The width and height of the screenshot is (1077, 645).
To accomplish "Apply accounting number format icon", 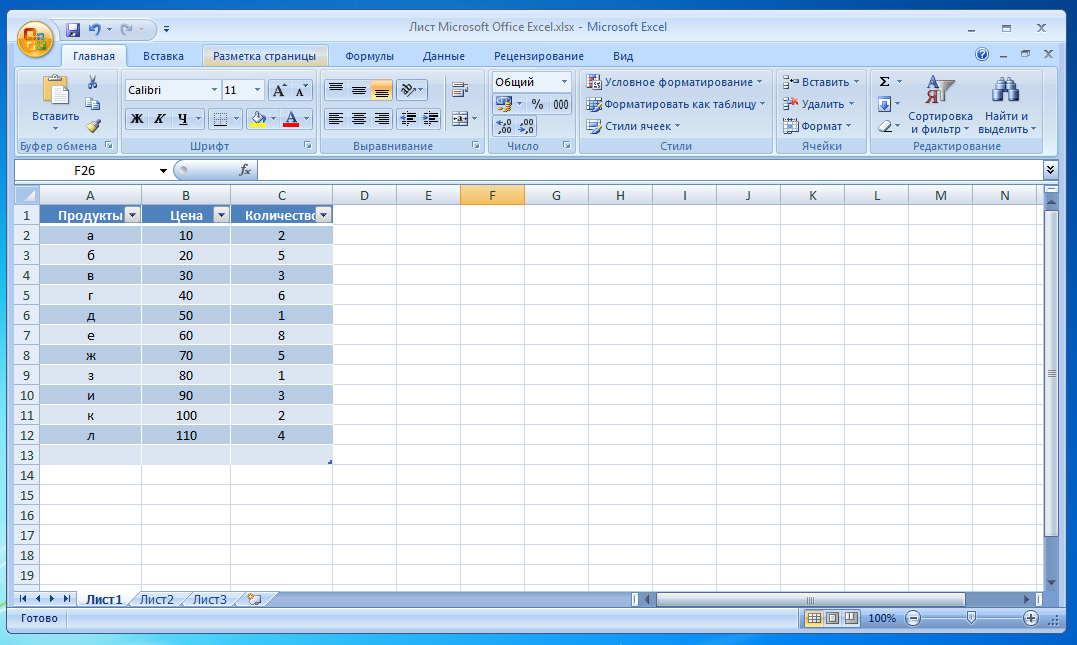I will pyautogui.click(x=503, y=104).
